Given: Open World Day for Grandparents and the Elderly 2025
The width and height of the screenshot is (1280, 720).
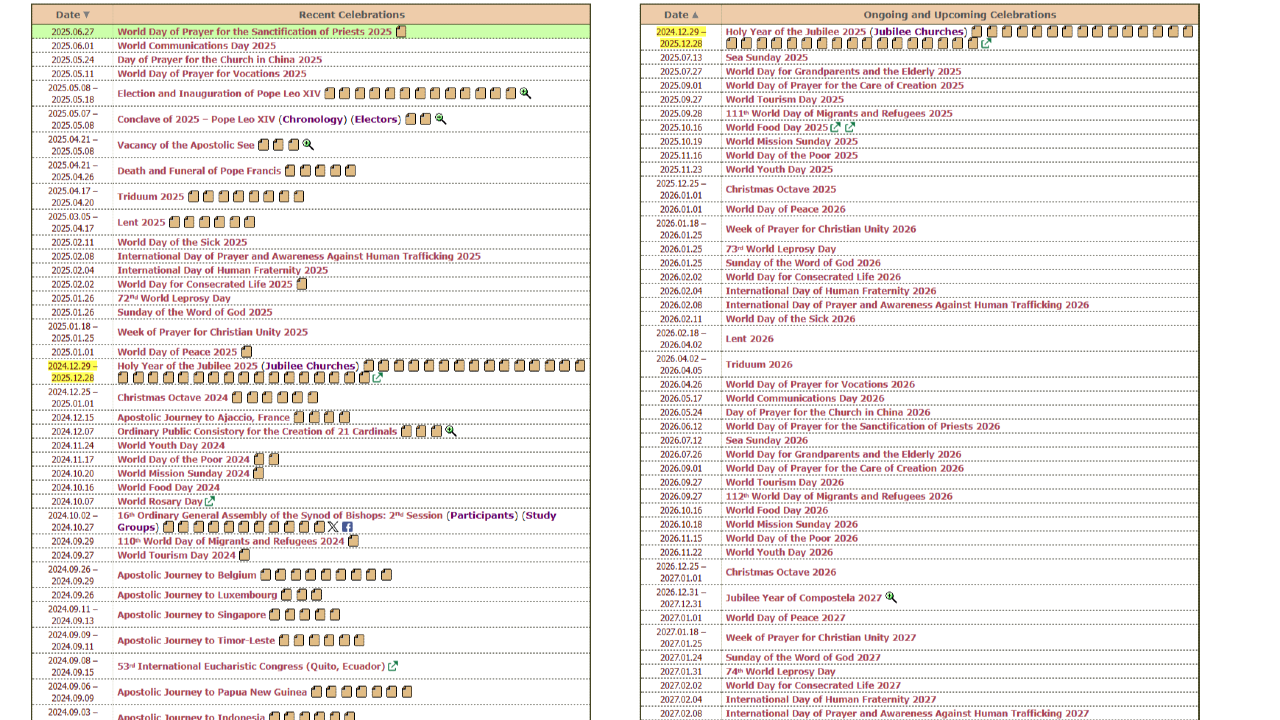Looking at the screenshot, I should [x=844, y=72].
